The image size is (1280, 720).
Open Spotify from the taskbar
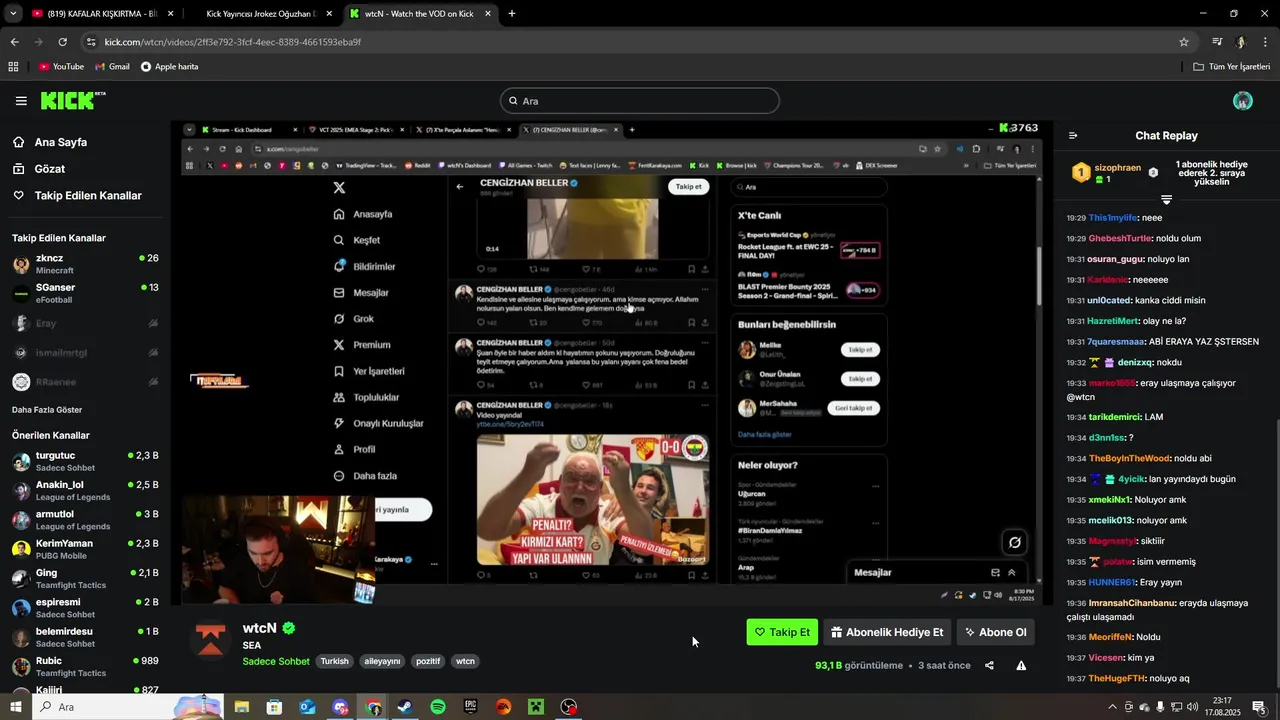[x=438, y=707]
